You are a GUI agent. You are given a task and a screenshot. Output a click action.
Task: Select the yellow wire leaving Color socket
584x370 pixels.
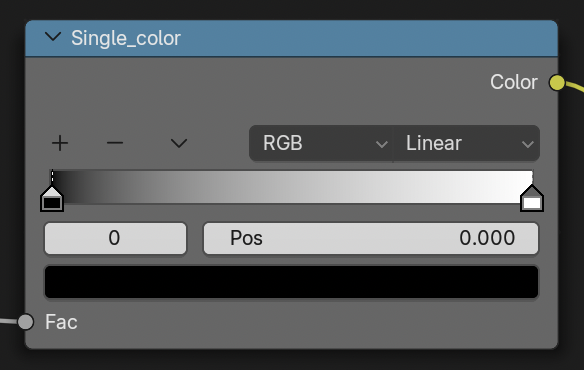pos(575,87)
